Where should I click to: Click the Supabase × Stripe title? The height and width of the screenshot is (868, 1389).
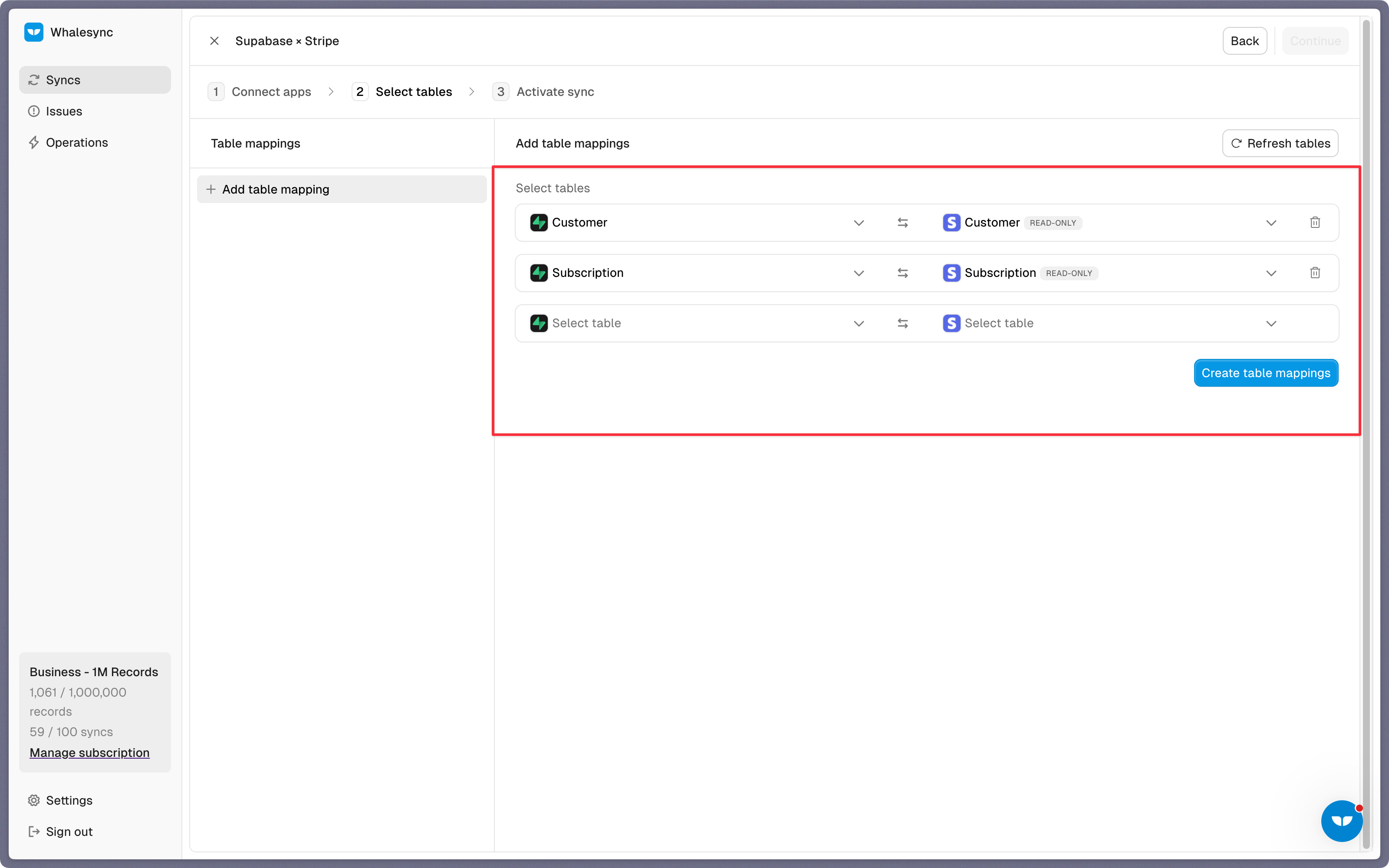click(287, 41)
